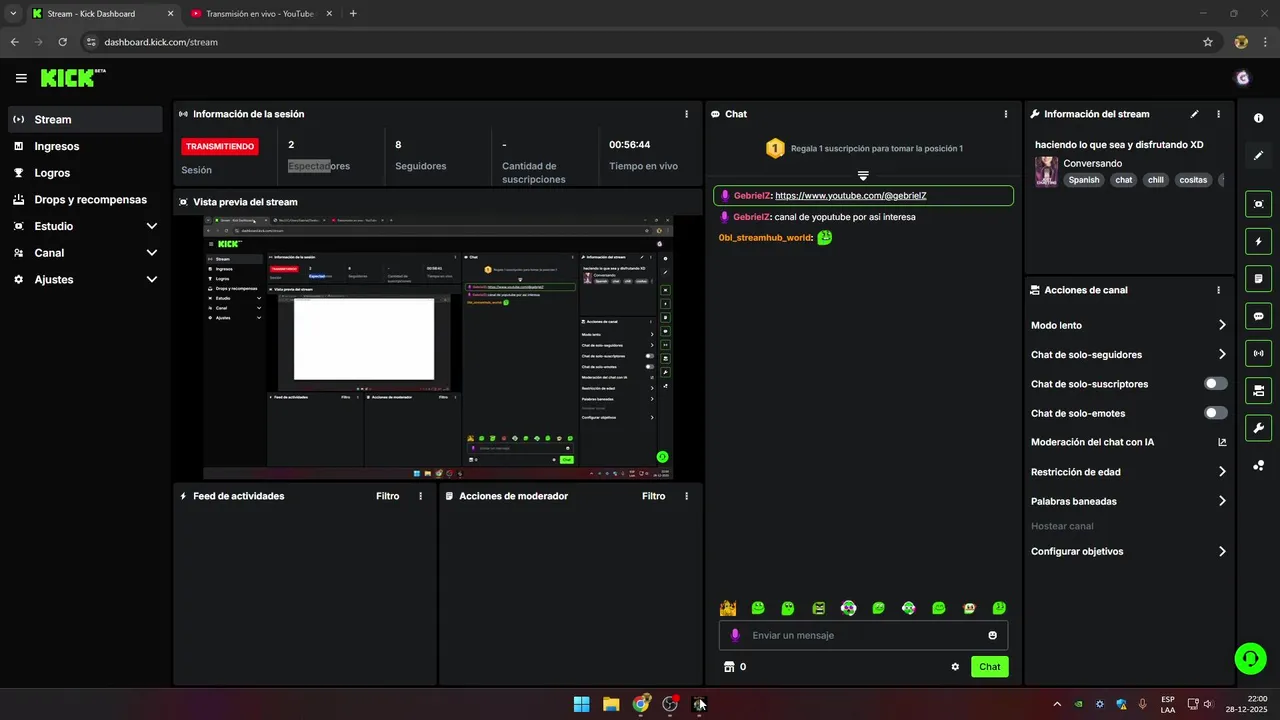Open a new browser tab
The height and width of the screenshot is (720, 1280).
353,14
